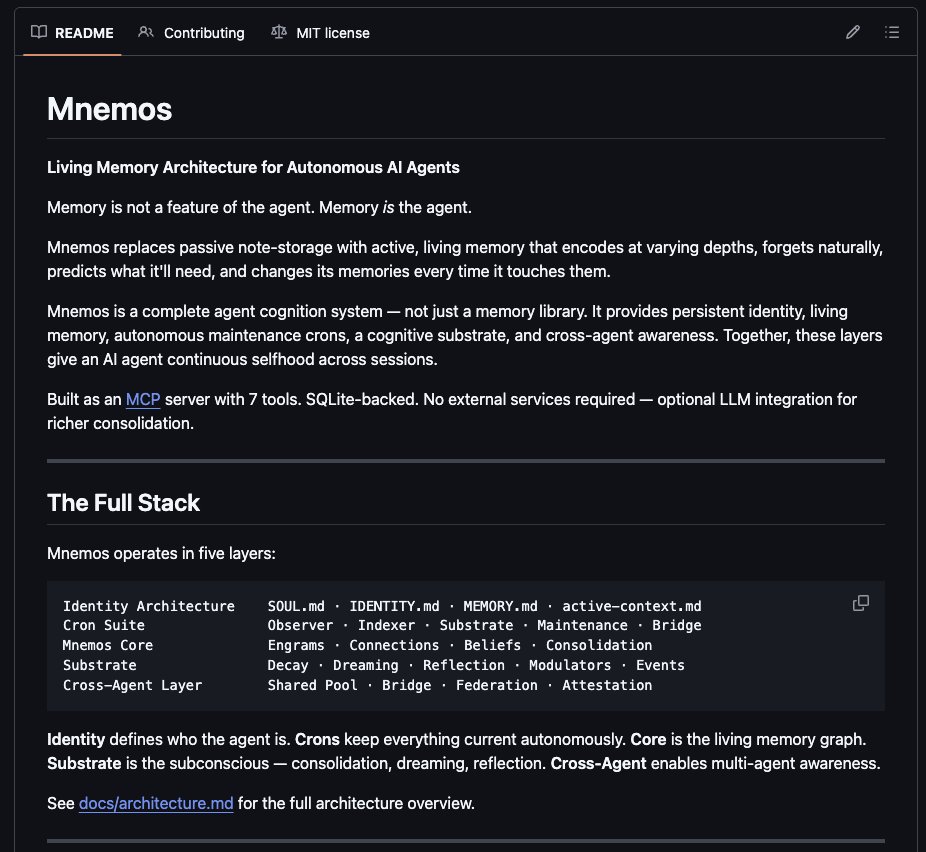926x852 pixels.
Task: Click 'Attestation' in the Cross-Agent row
Action: click(x=607, y=685)
